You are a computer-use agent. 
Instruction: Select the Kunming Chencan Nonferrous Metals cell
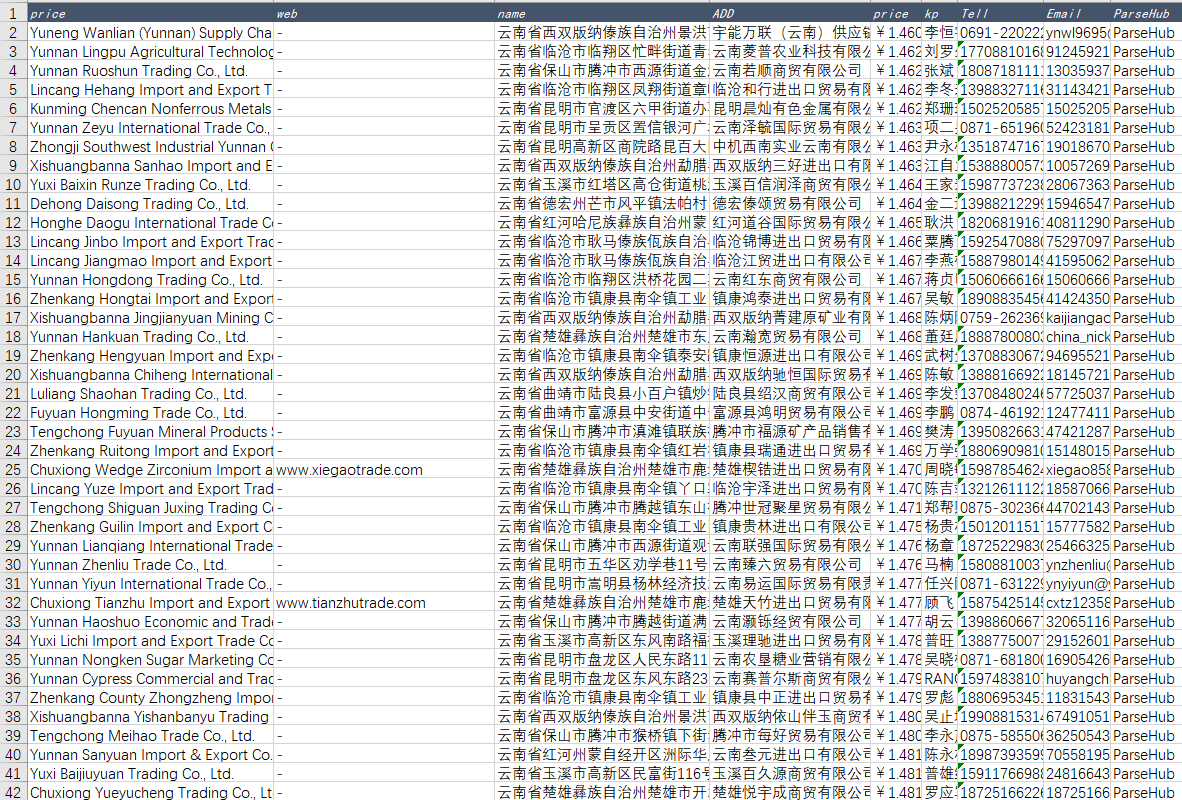click(x=150, y=109)
